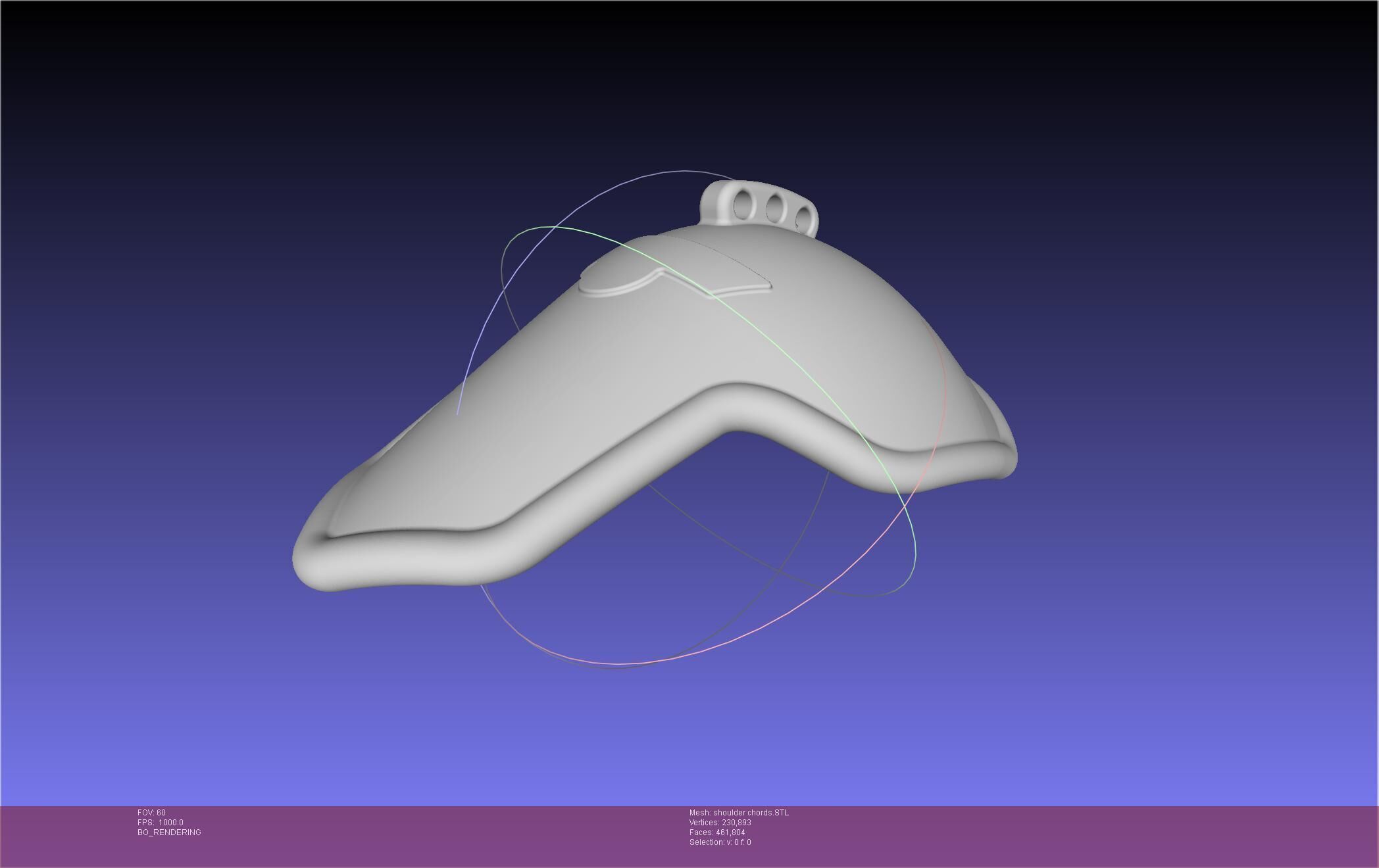Click the 'FOV: 60' status text
The width and height of the screenshot is (1379, 868).
click(151, 813)
